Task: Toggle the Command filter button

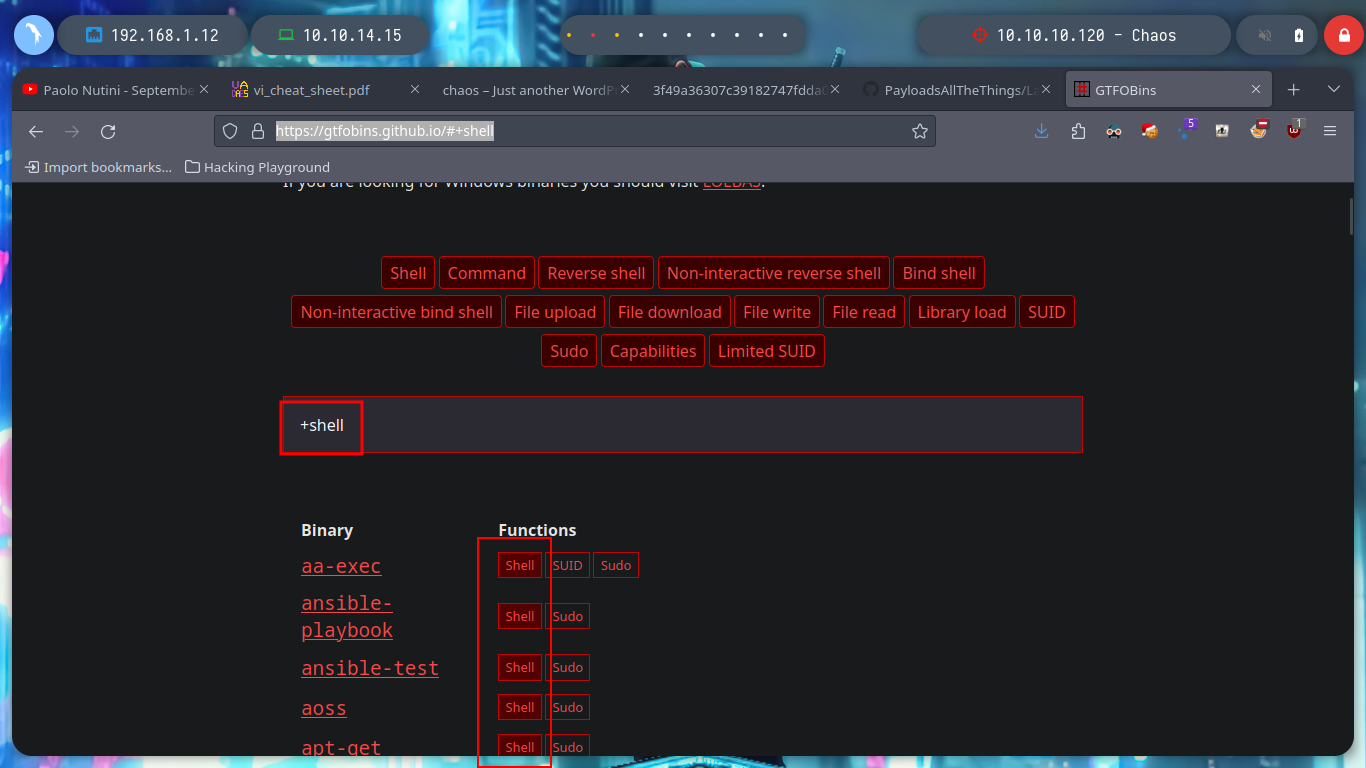Action: click(487, 273)
